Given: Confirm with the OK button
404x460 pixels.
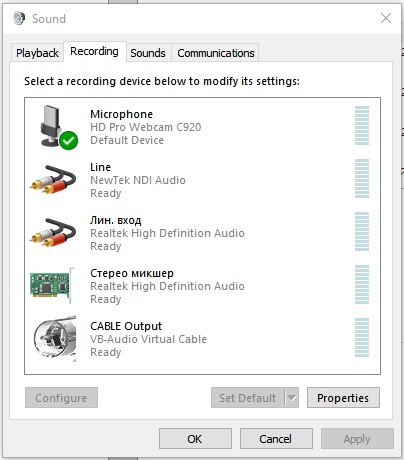Looking at the screenshot, I should point(195,439).
